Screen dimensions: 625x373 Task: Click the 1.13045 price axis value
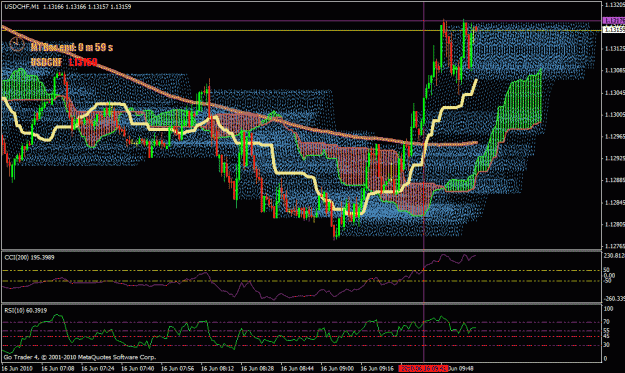point(614,92)
